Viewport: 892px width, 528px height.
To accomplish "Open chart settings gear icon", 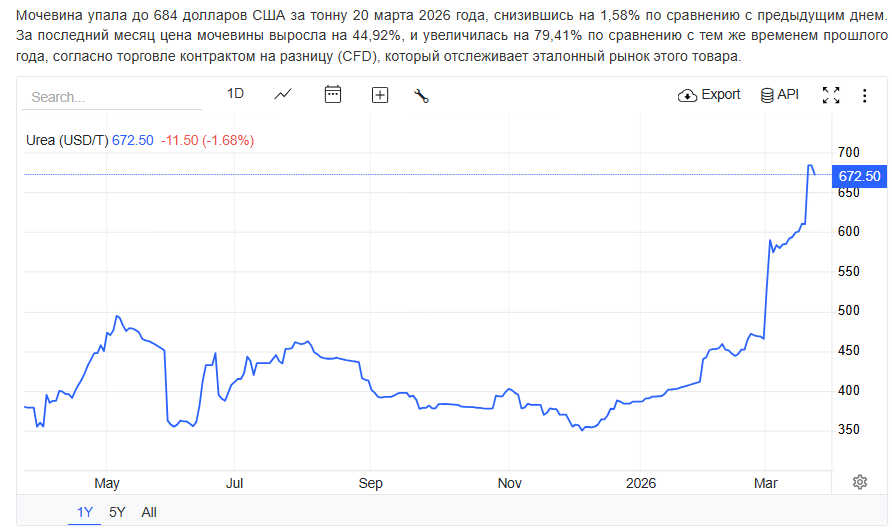I will [859, 482].
